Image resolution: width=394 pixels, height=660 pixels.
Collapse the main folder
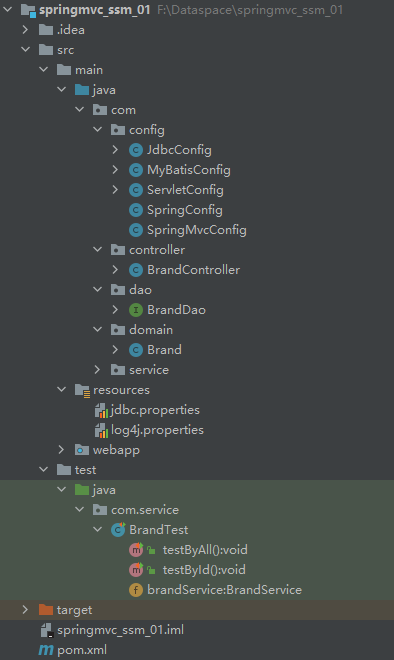(44, 69)
